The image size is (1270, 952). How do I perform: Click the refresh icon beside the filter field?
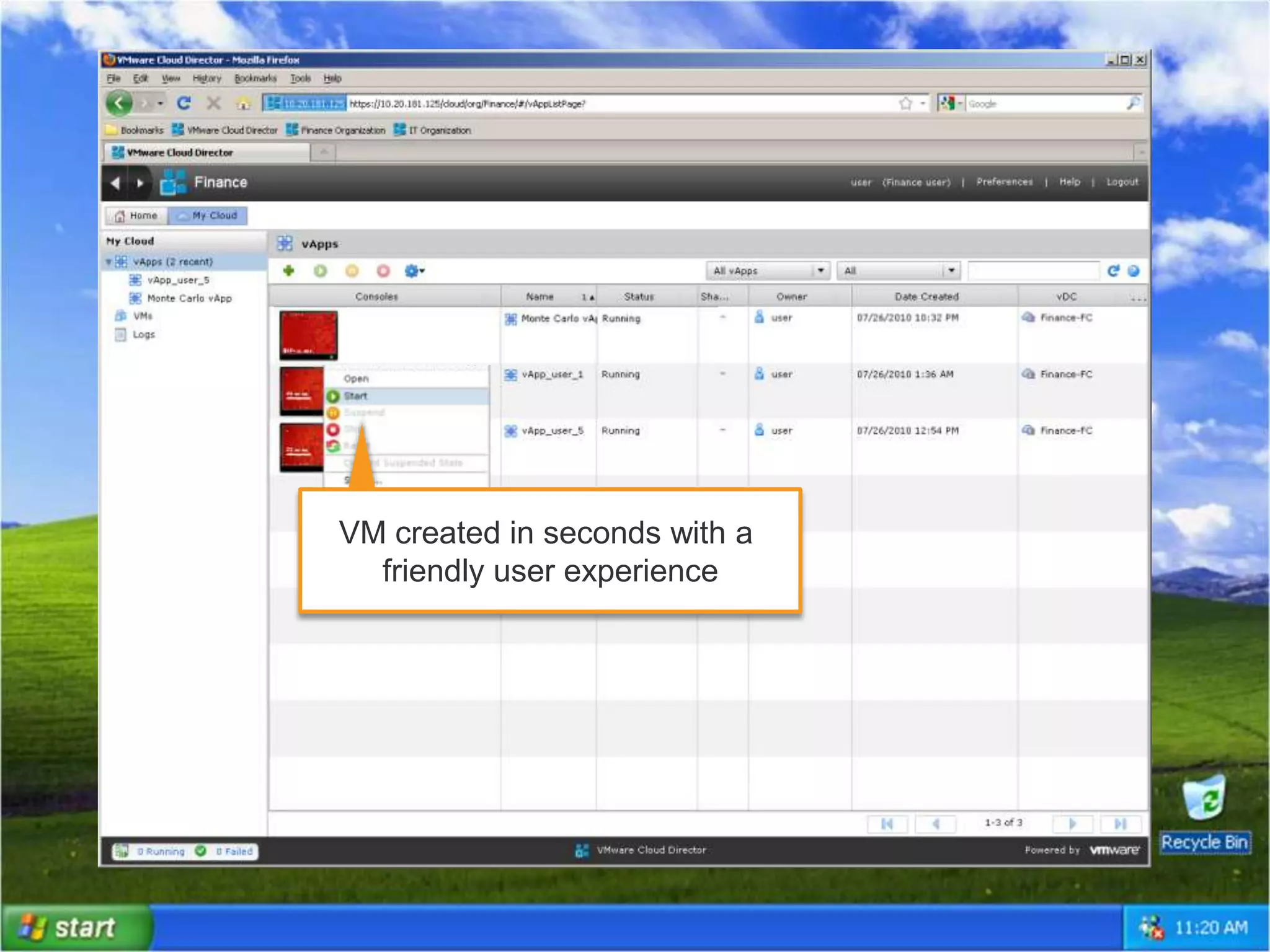[x=1113, y=271]
